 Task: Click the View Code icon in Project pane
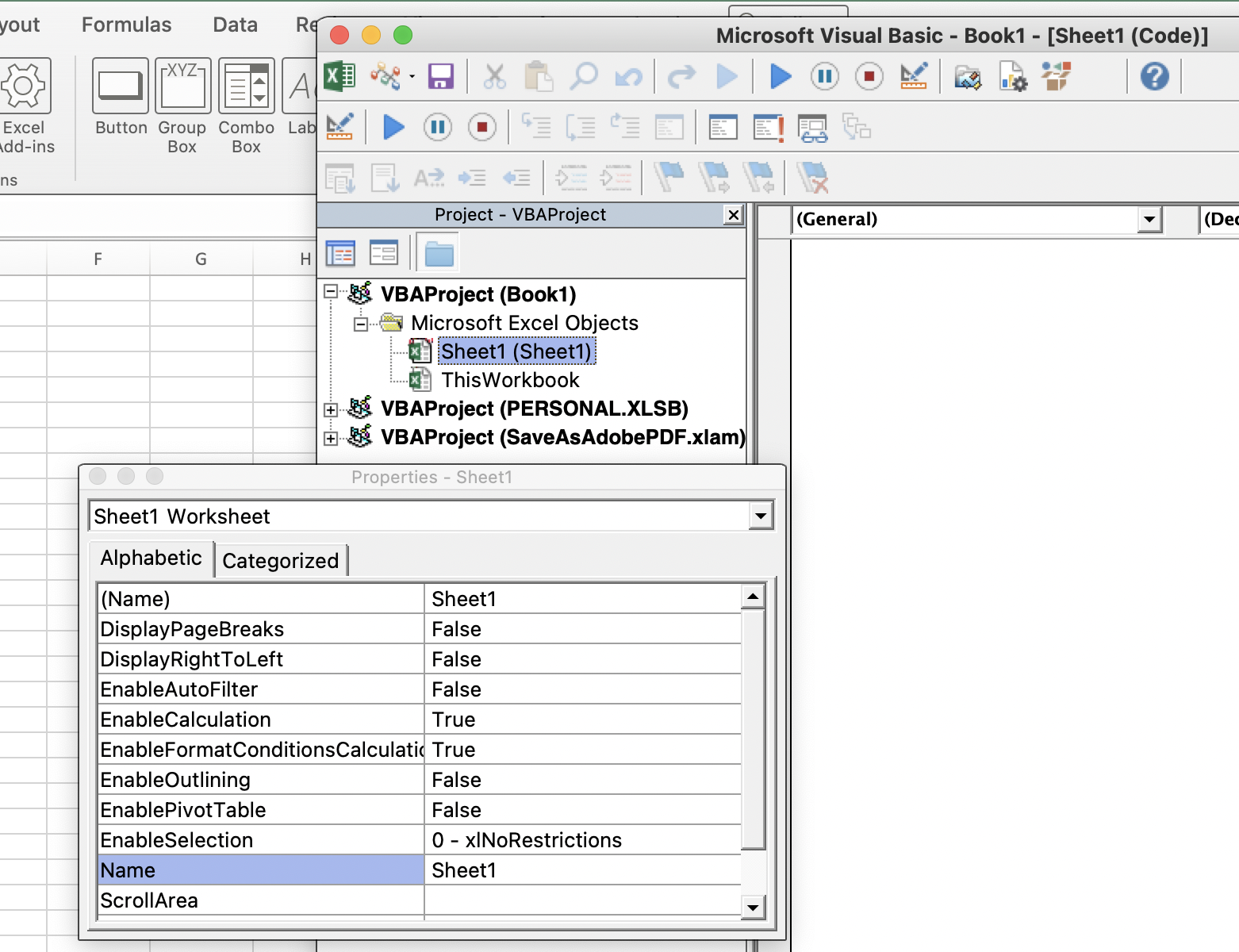340,254
